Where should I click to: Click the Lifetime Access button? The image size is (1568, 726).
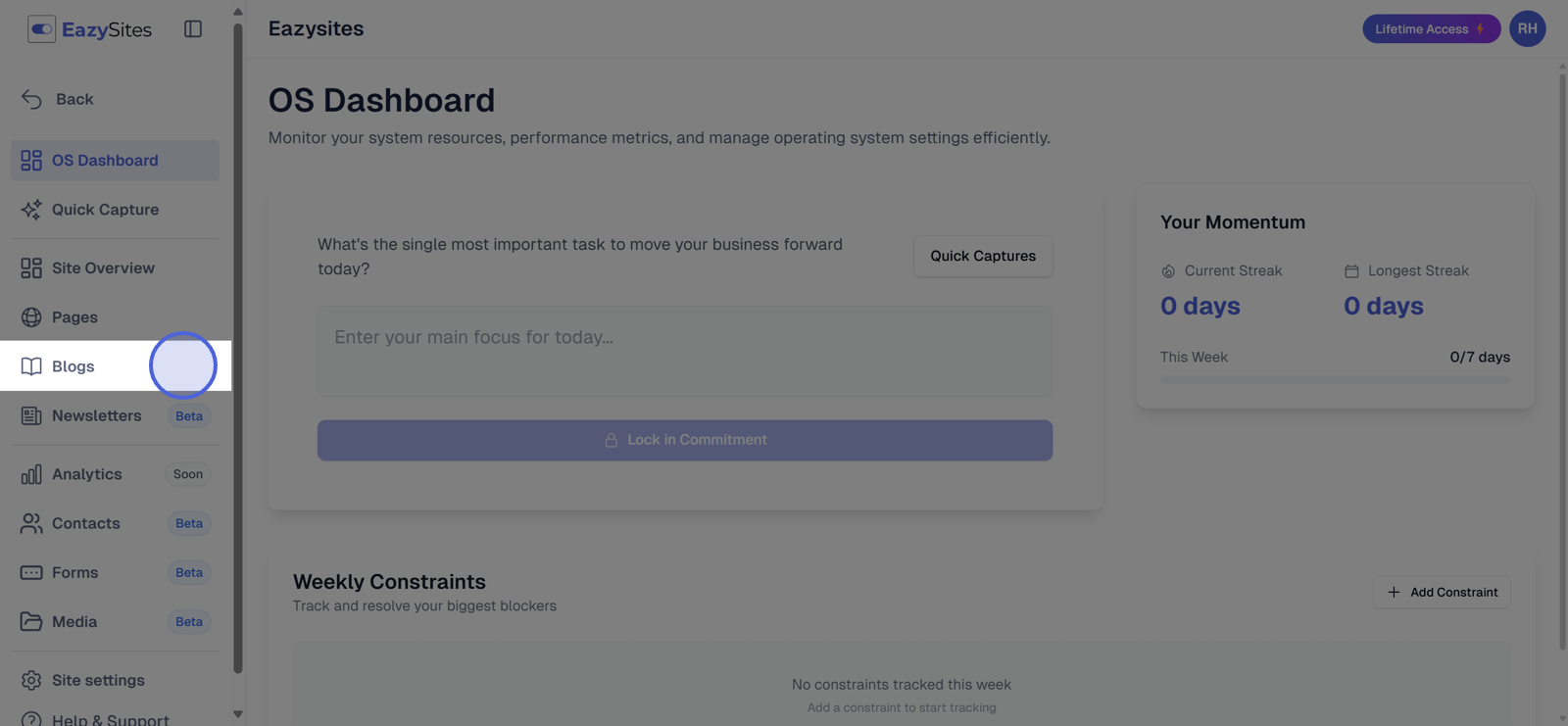pyautogui.click(x=1430, y=29)
